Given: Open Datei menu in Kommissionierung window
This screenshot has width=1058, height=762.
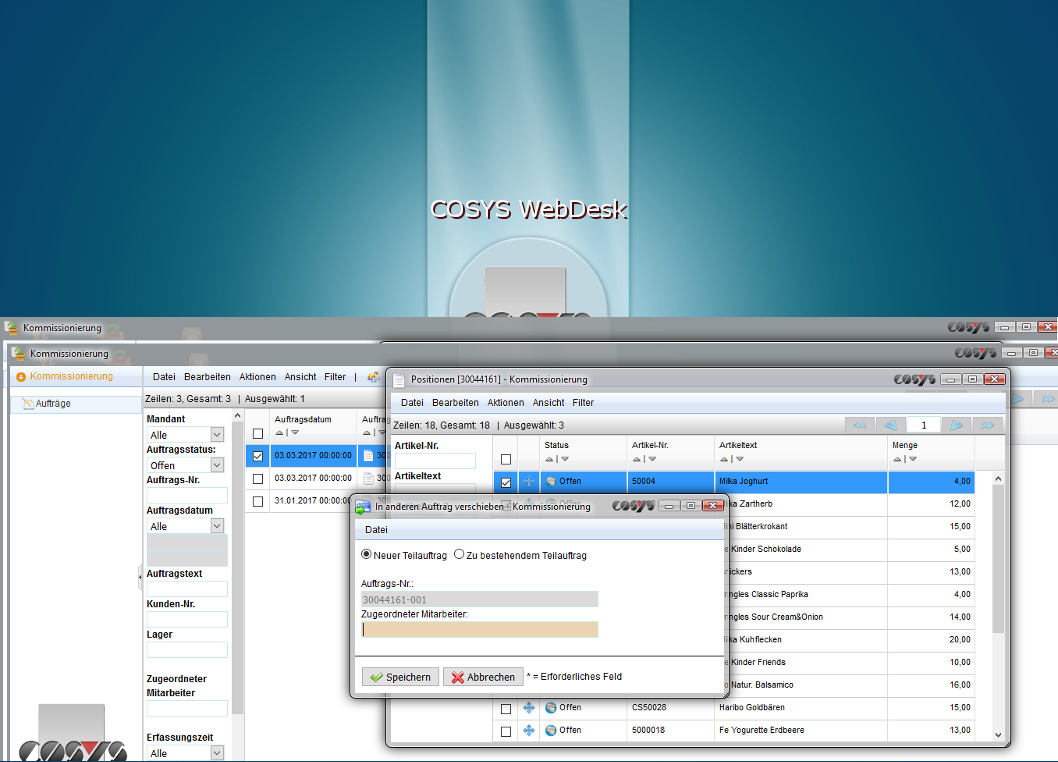Looking at the screenshot, I should pos(164,377).
